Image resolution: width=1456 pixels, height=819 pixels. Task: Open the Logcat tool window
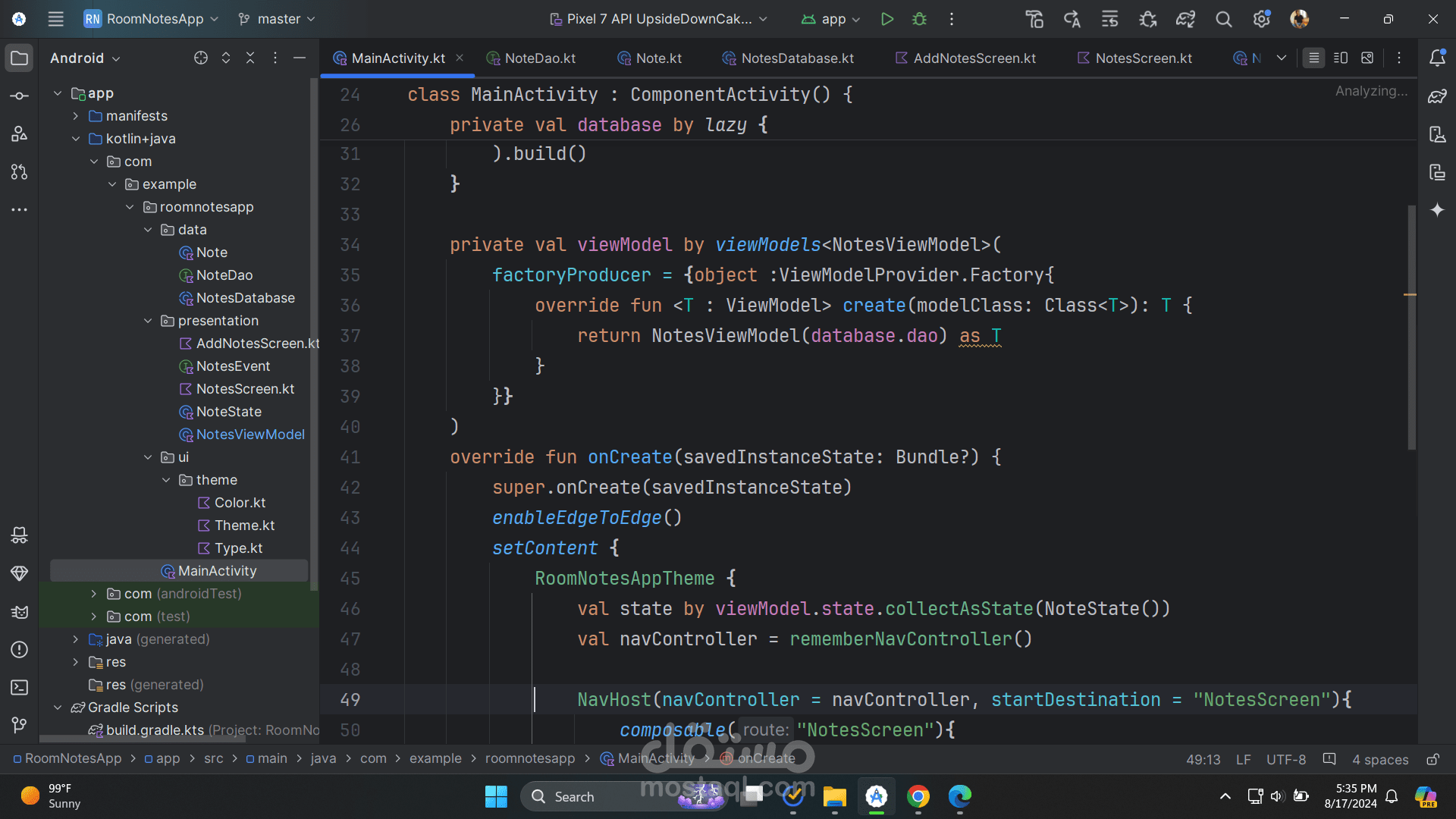click(x=20, y=611)
